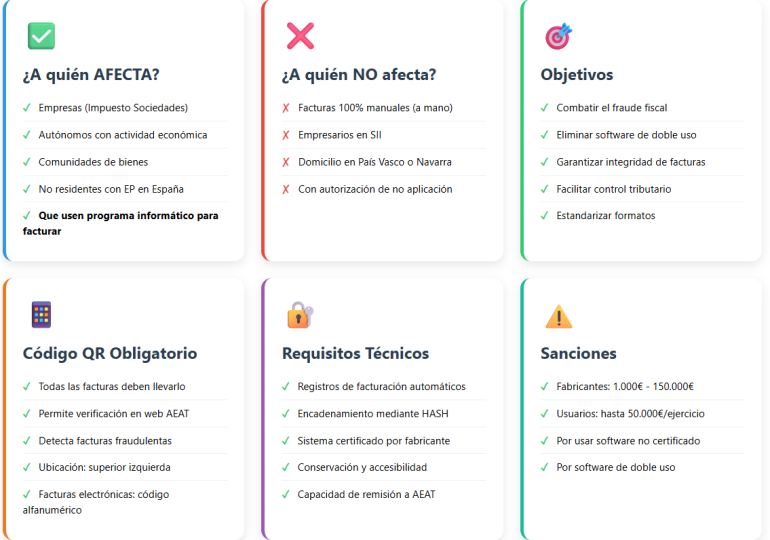Click the green checkmark icon above AFECTA
770x540 pixels.
(41, 36)
